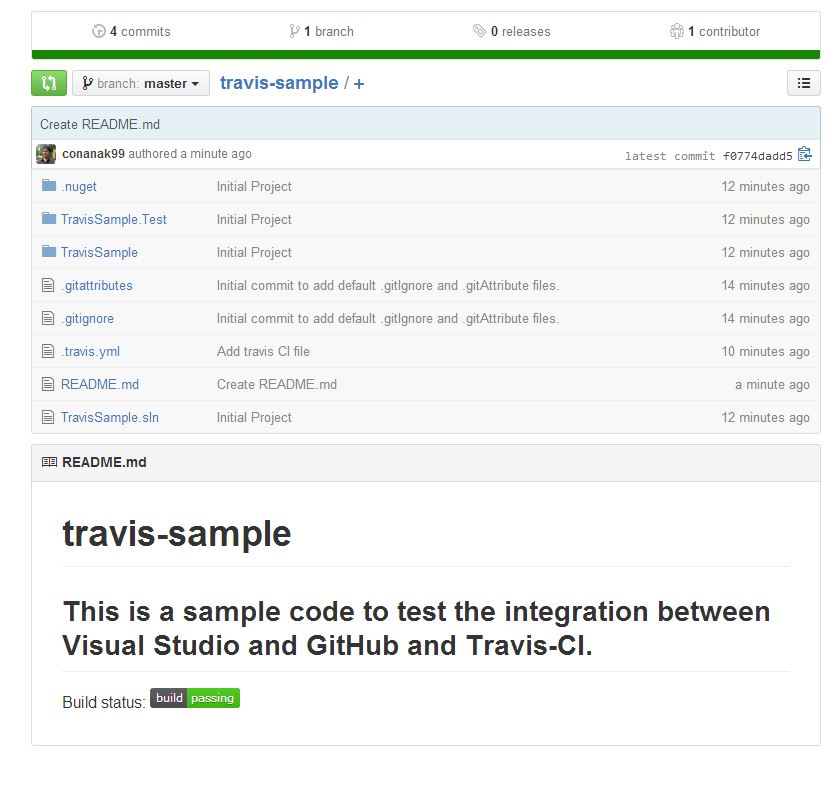Open the 1 branch tab
The image size is (835, 804).
[x=321, y=31]
